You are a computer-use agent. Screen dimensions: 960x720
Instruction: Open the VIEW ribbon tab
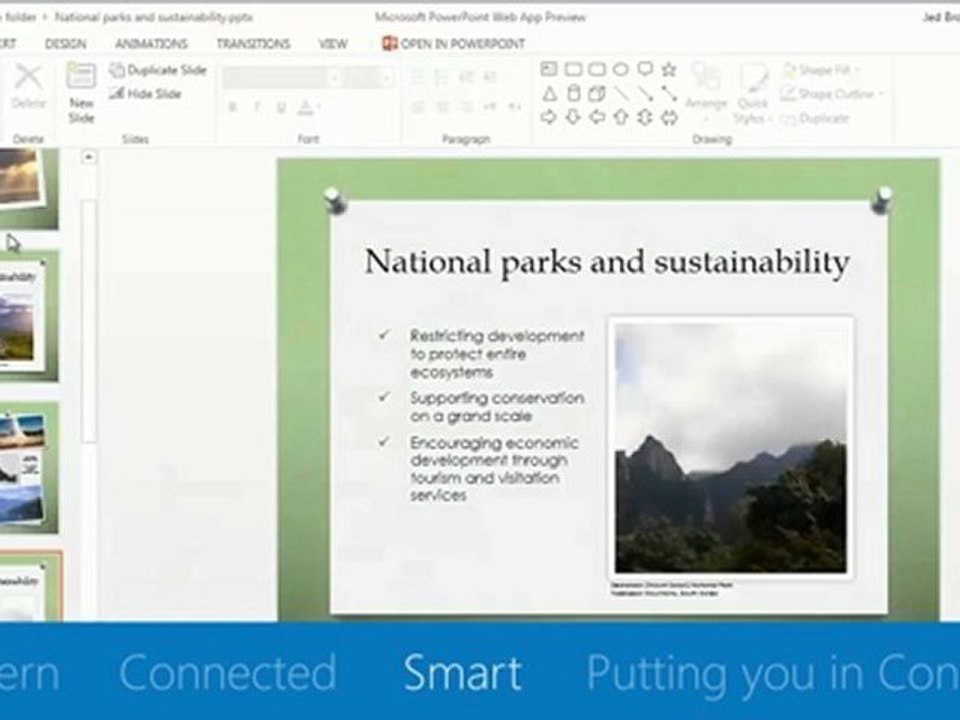tap(332, 43)
